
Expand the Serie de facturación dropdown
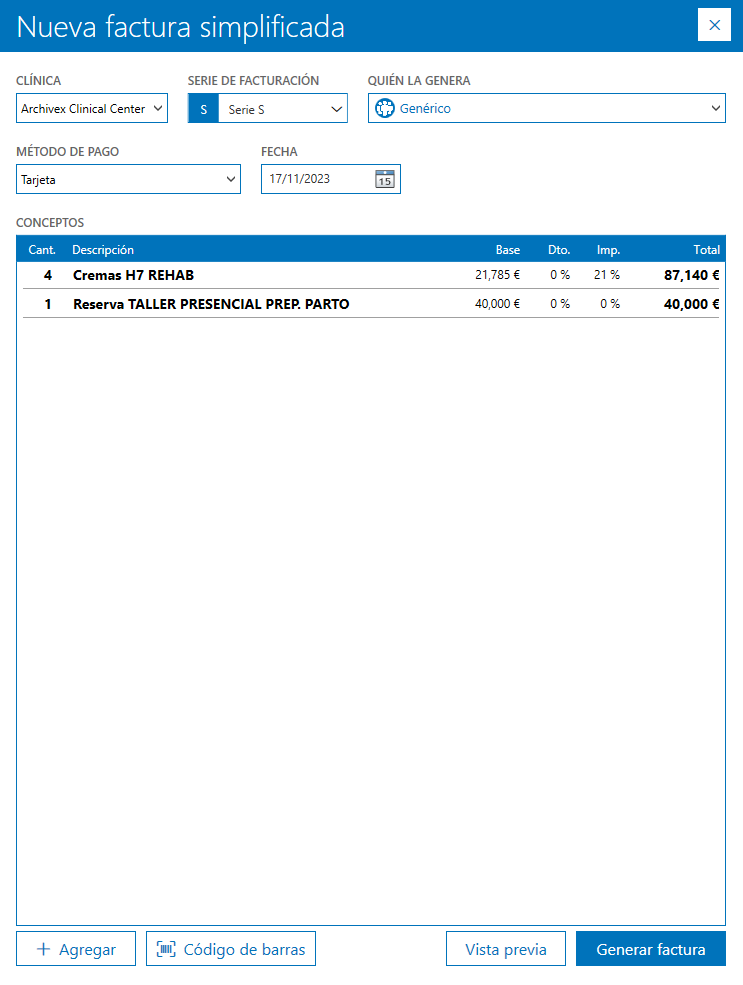click(x=335, y=109)
